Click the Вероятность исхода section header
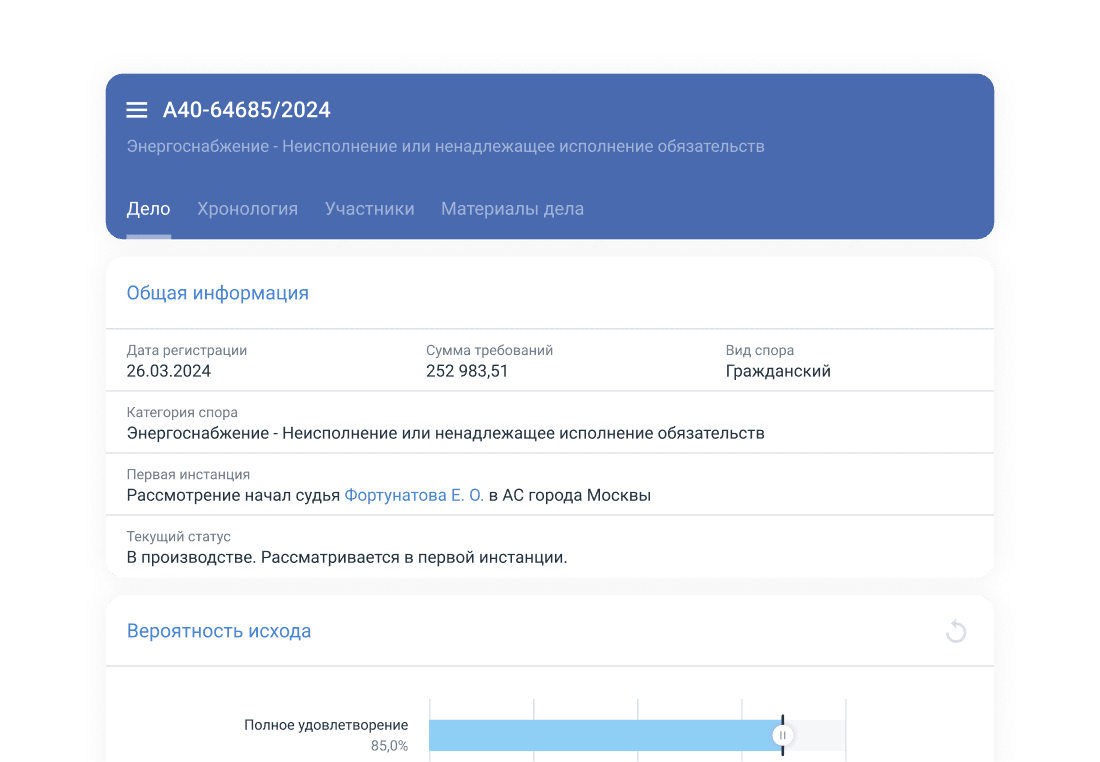 tap(218, 631)
